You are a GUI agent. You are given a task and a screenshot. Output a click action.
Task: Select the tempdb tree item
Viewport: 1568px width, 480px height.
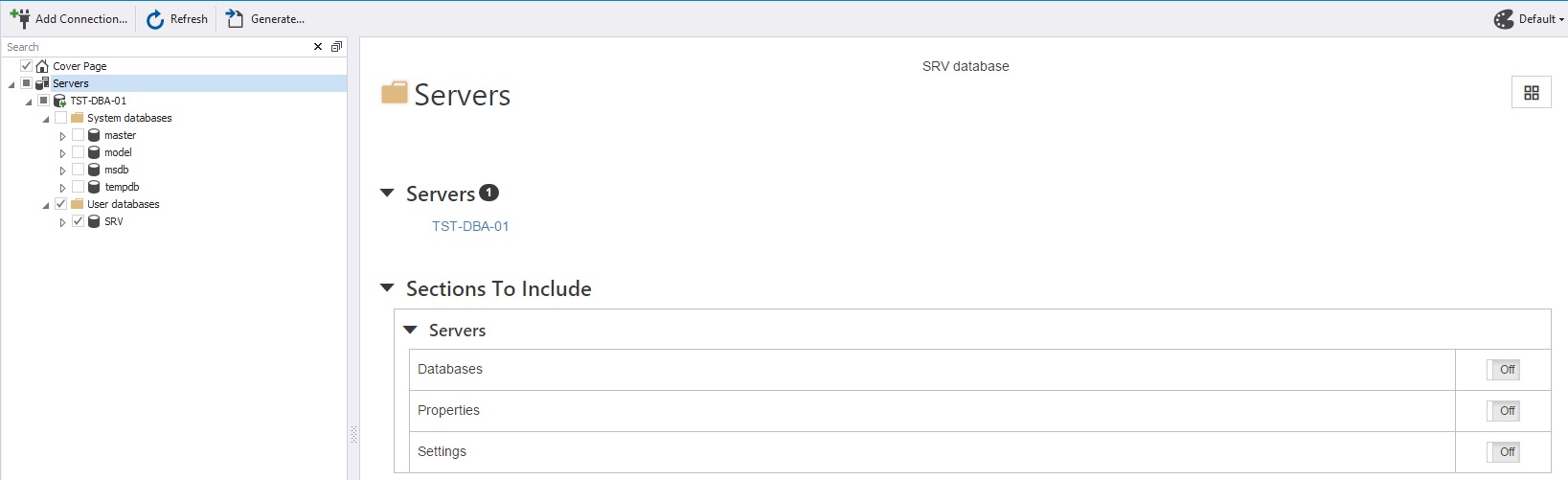pos(122,187)
